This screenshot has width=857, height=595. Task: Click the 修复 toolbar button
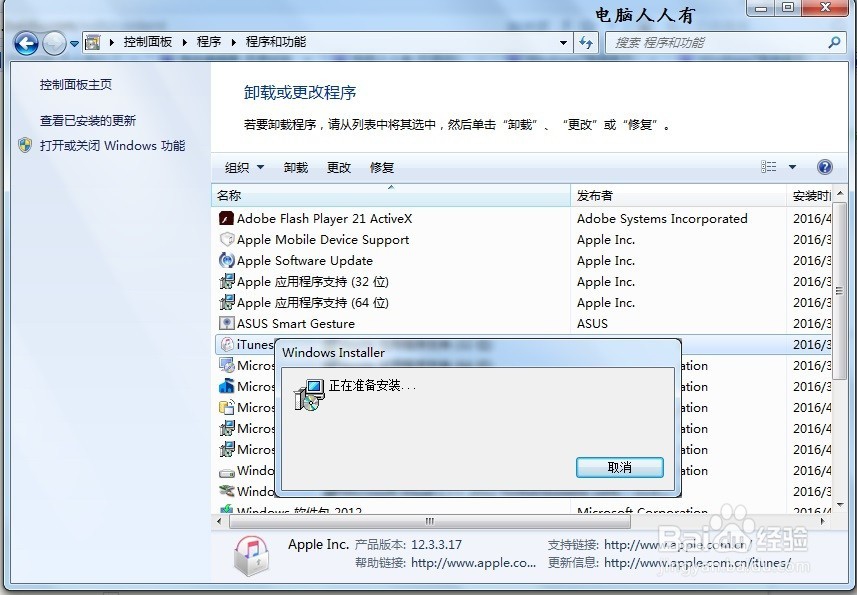click(382, 167)
